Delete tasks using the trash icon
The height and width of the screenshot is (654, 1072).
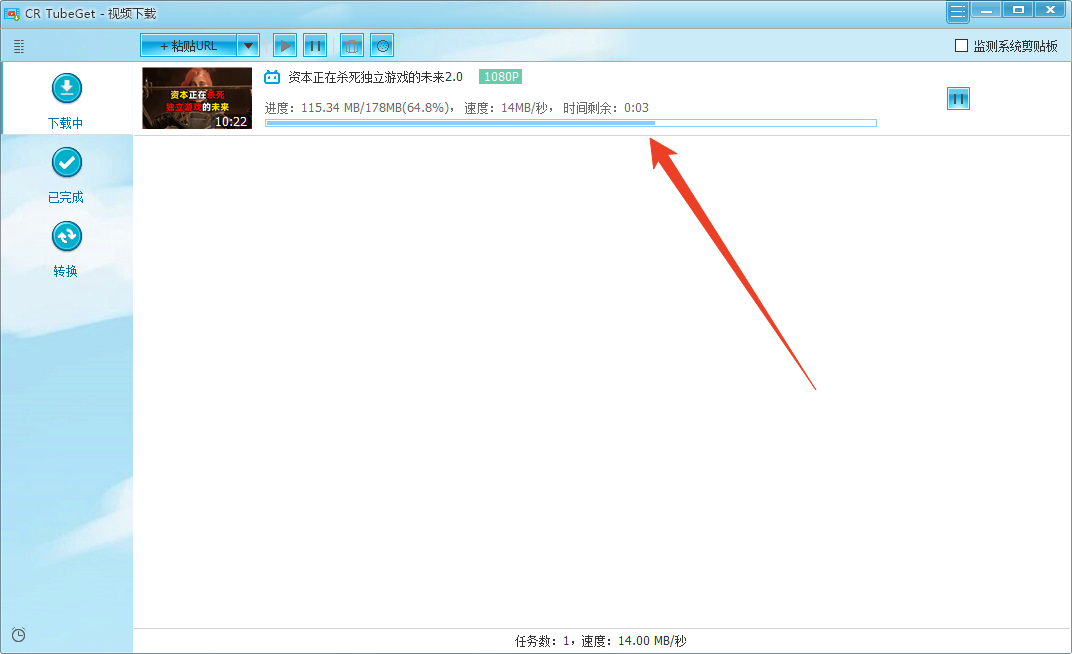point(351,44)
